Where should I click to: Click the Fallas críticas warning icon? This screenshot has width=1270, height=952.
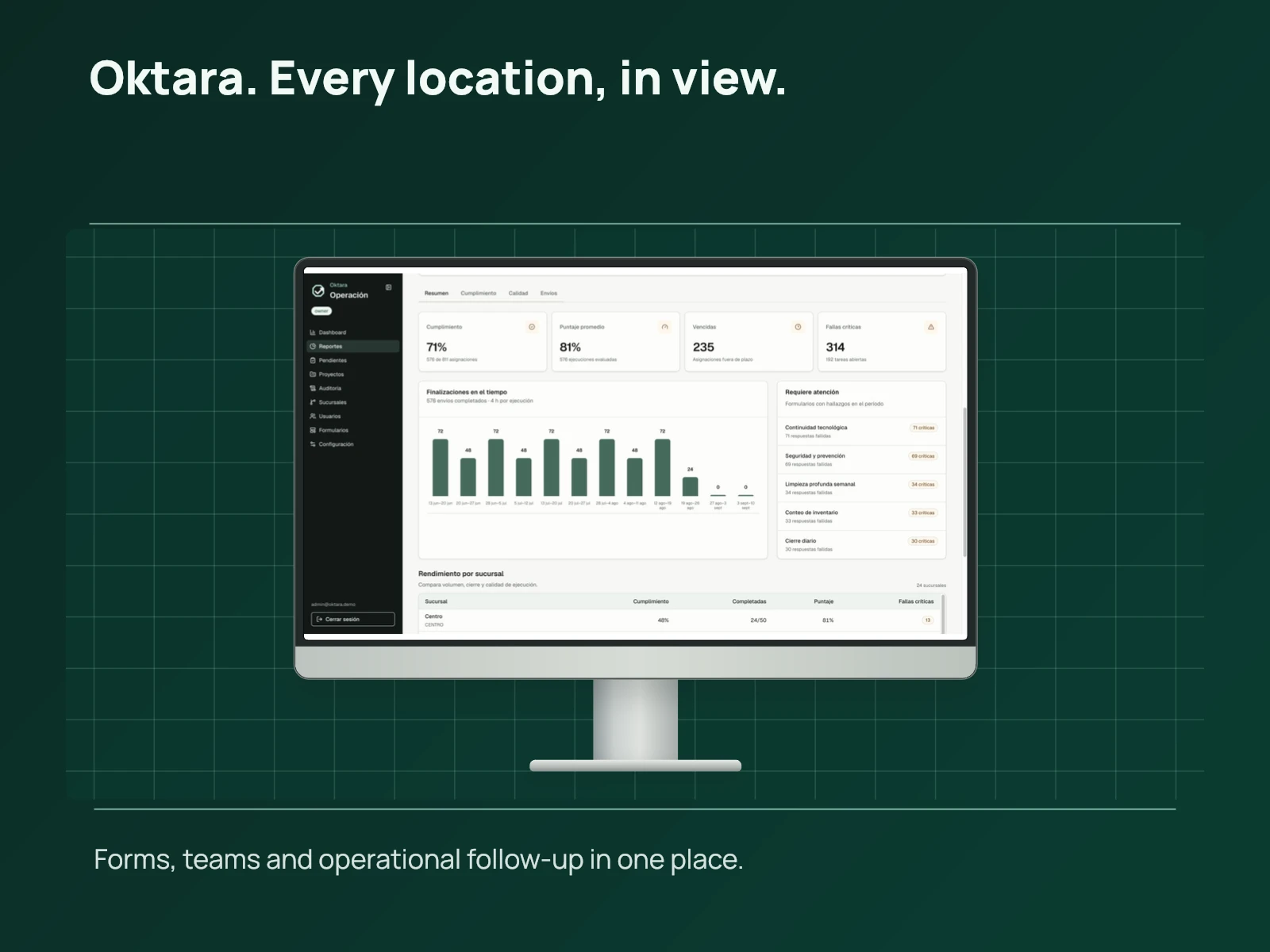(x=931, y=327)
